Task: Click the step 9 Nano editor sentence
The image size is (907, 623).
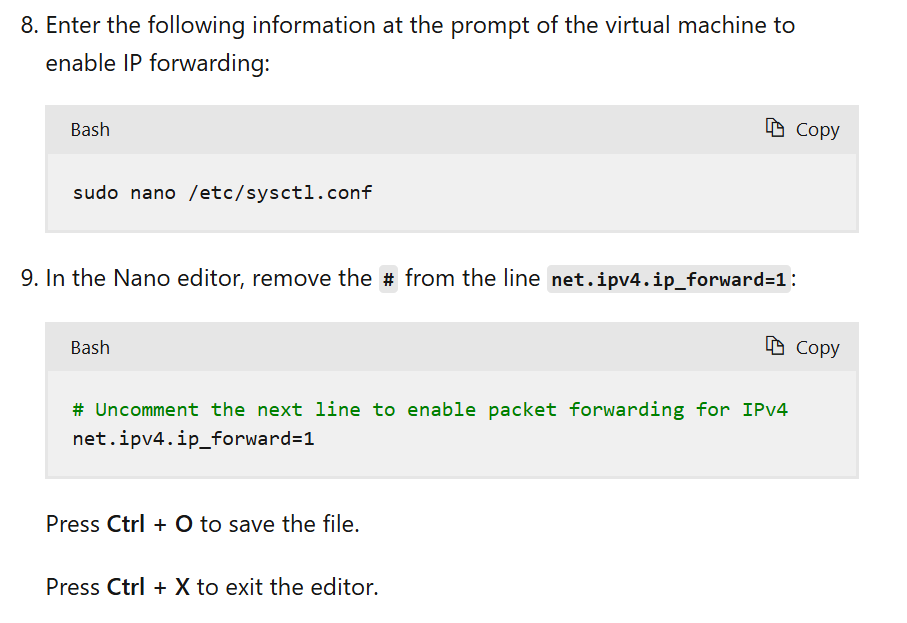Action: 408,279
